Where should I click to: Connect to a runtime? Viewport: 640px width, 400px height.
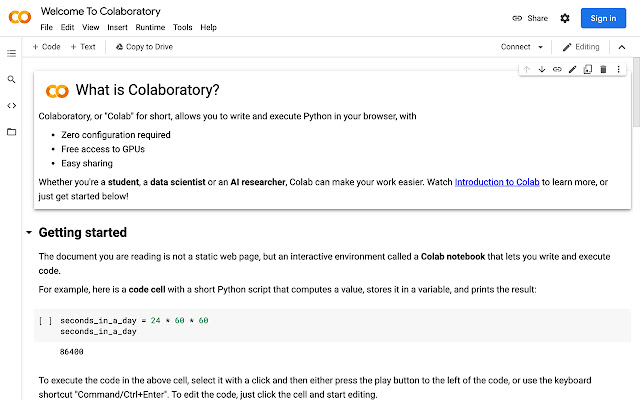tap(516, 47)
